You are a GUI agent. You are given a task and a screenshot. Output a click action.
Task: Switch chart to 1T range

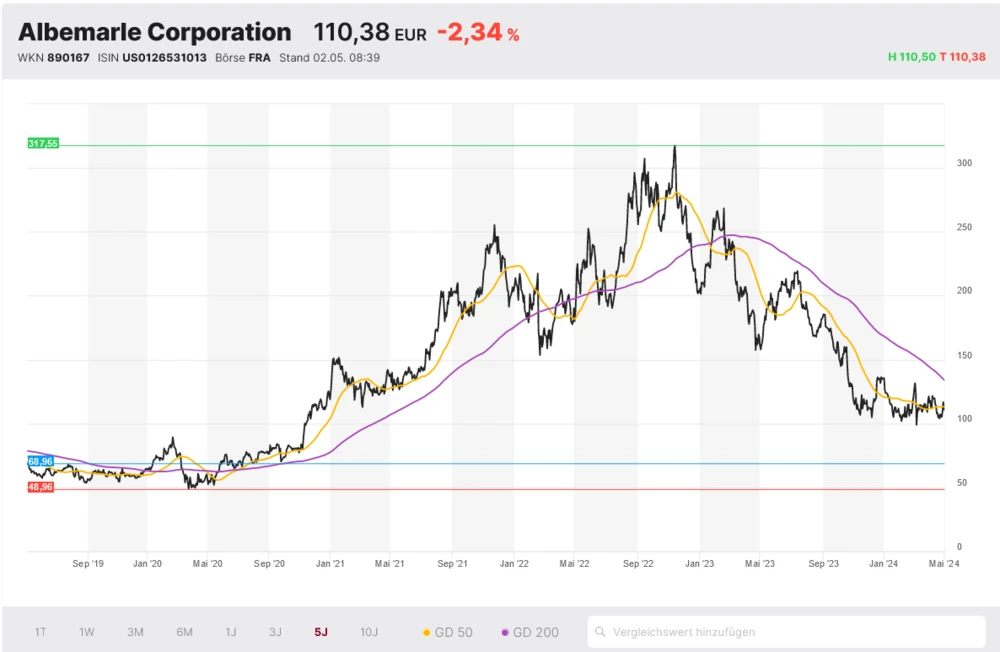coord(41,632)
